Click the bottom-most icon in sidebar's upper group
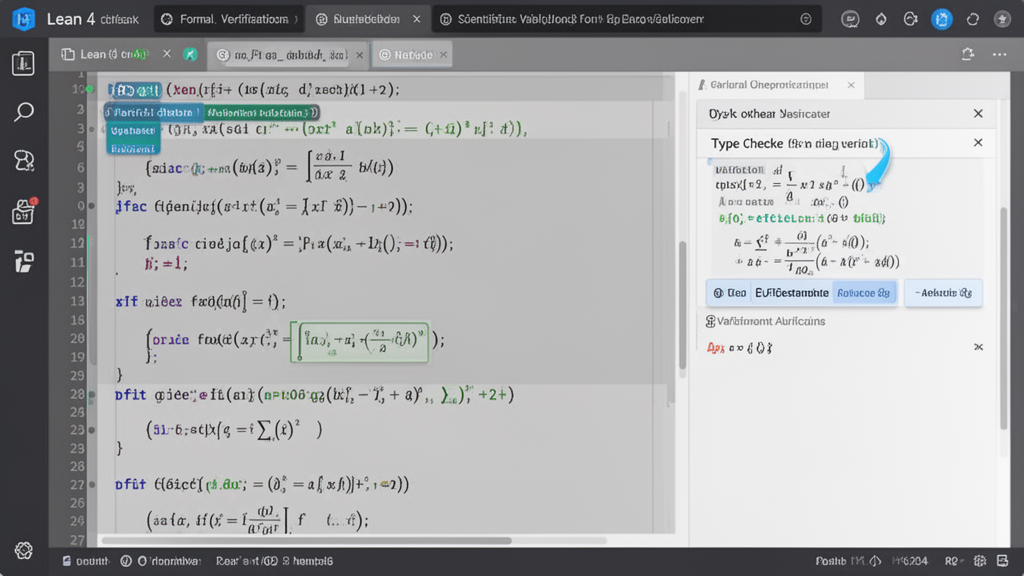The height and width of the screenshot is (576, 1024). [x=24, y=261]
